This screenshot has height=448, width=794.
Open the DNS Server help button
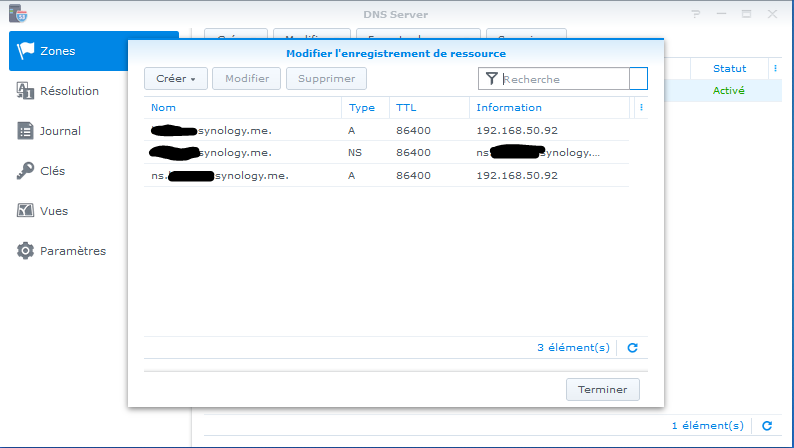[x=696, y=14]
